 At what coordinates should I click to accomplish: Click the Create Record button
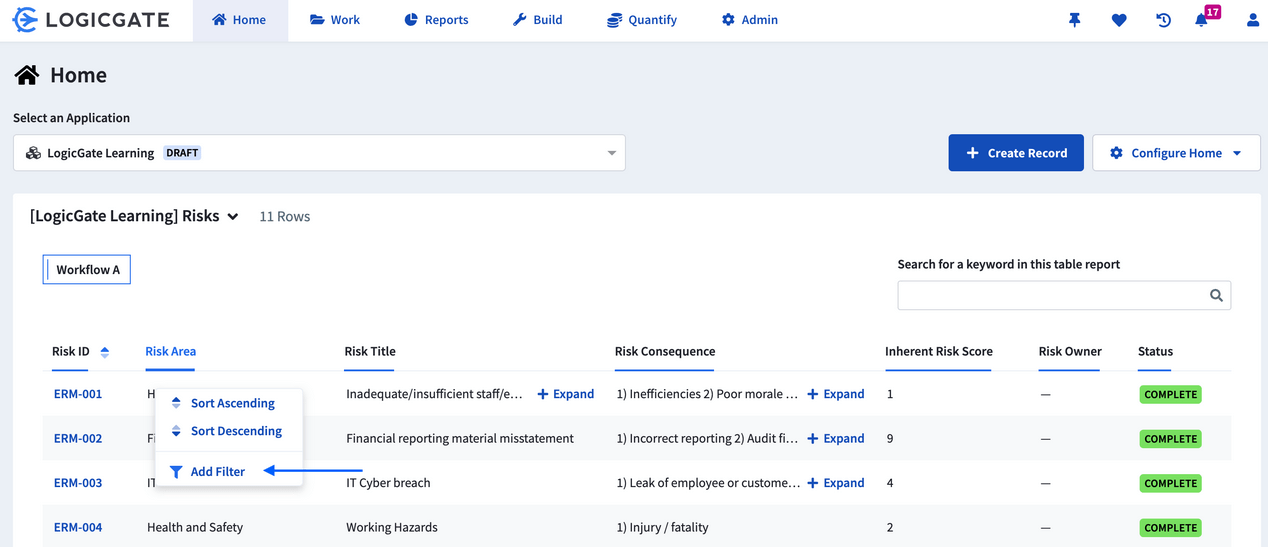1016,153
